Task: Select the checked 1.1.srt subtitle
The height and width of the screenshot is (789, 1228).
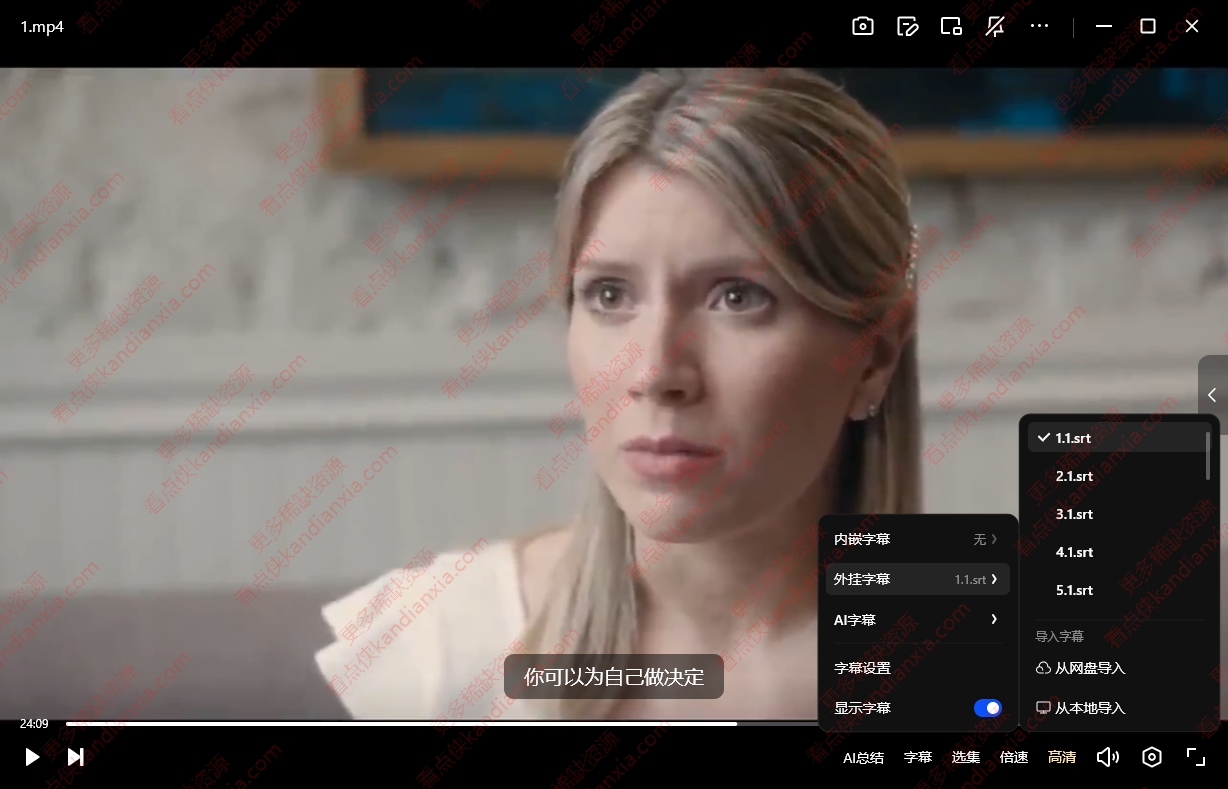Action: [1073, 438]
